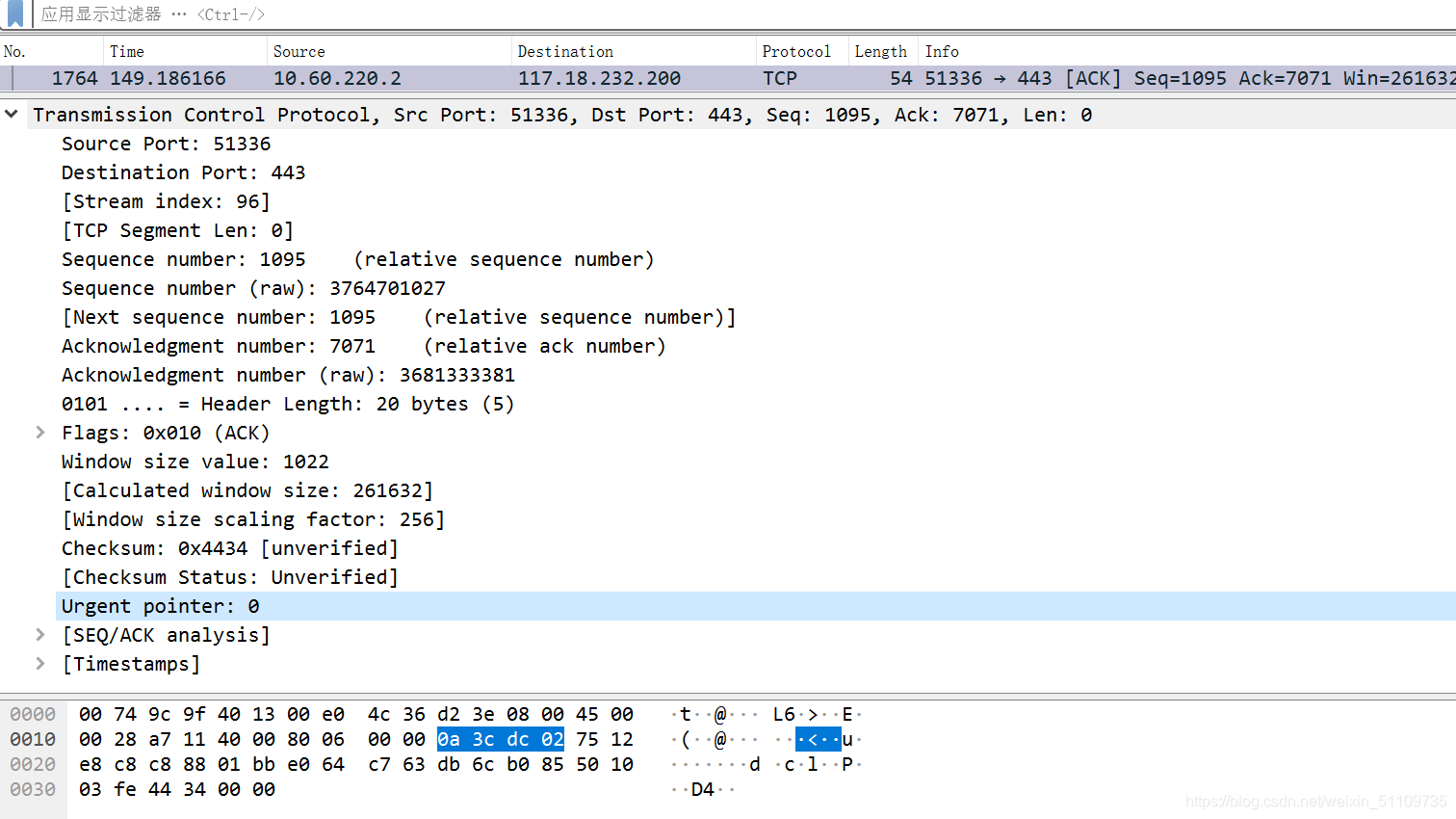Viewport: 1456px width, 819px height.
Task: Select the Header Length: 20 bytes row
Action: pos(288,404)
